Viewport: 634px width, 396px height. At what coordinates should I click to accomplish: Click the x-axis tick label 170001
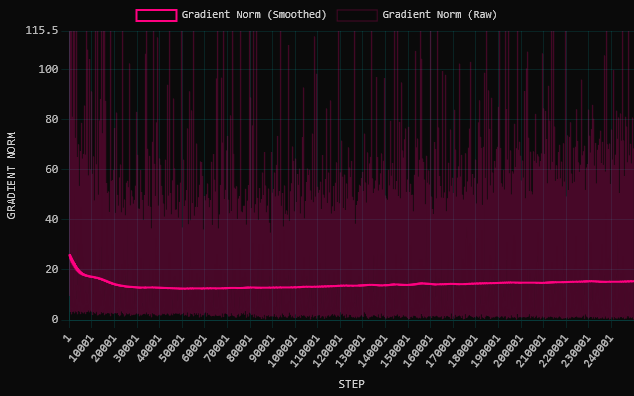(441, 351)
